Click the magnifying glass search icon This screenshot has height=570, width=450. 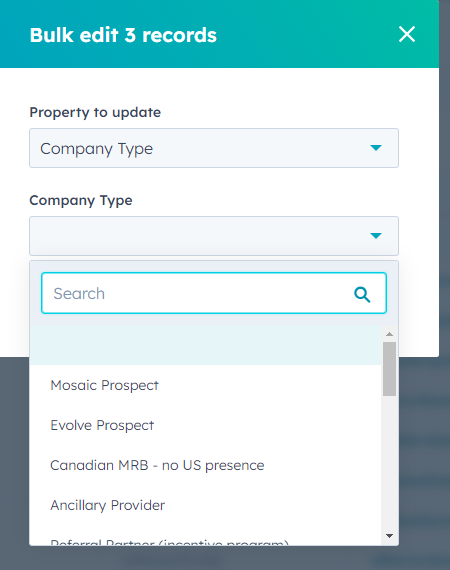coord(362,294)
